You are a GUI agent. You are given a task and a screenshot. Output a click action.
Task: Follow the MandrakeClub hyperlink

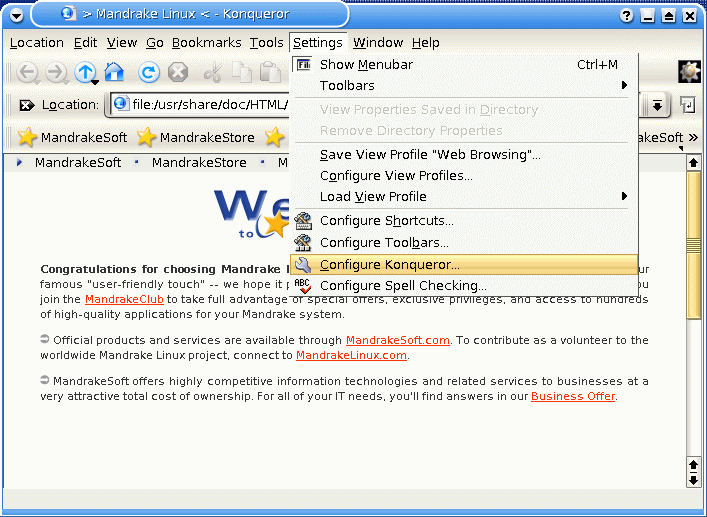125,299
